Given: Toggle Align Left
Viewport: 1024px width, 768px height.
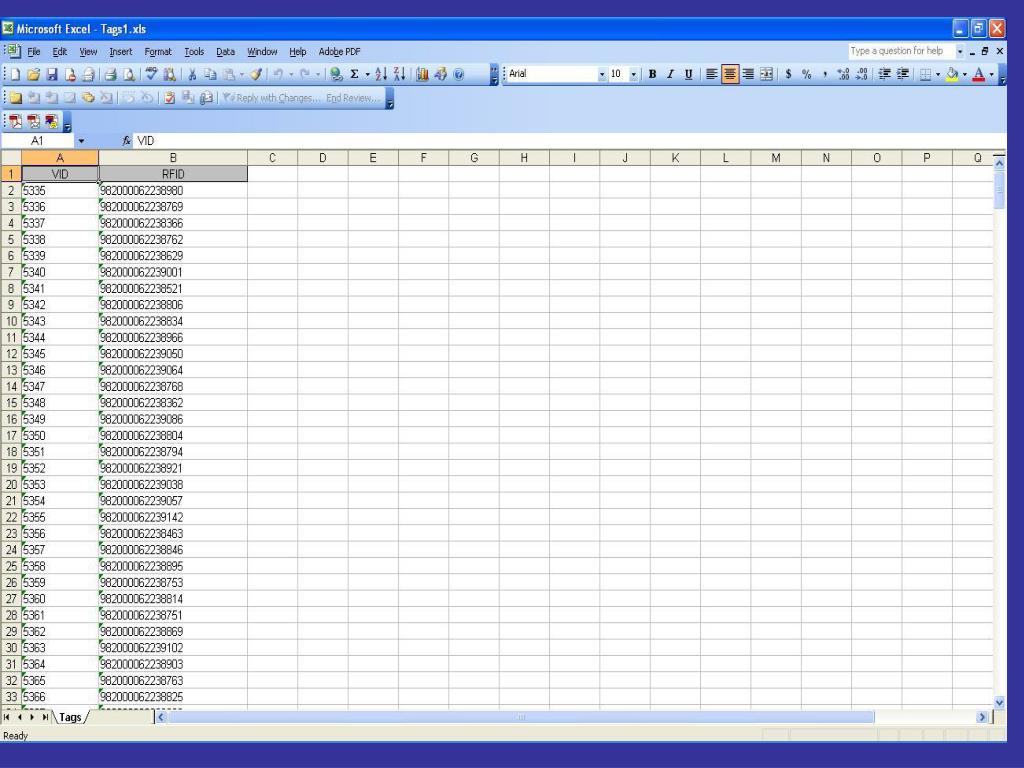Looking at the screenshot, I should (712, 74).
